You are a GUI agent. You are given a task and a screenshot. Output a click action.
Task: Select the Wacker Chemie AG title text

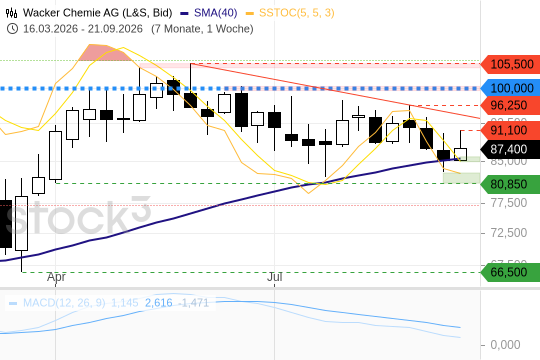tap(97, 13)
